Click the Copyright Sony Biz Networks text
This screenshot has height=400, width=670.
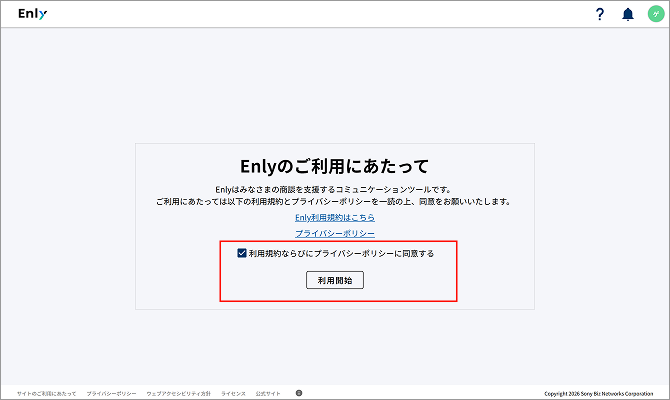[599, 394]
